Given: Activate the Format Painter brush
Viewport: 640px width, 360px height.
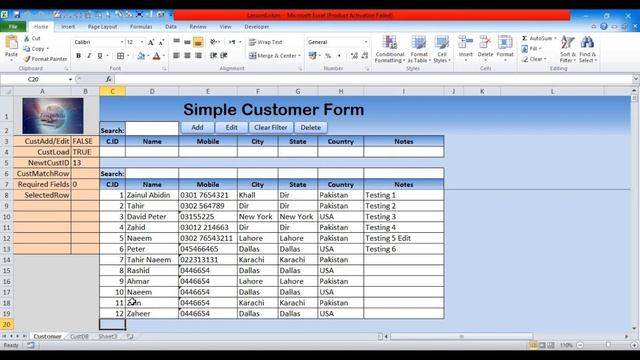Looking at the screenshot, I should pyautogui.click(x=27, y=59).
